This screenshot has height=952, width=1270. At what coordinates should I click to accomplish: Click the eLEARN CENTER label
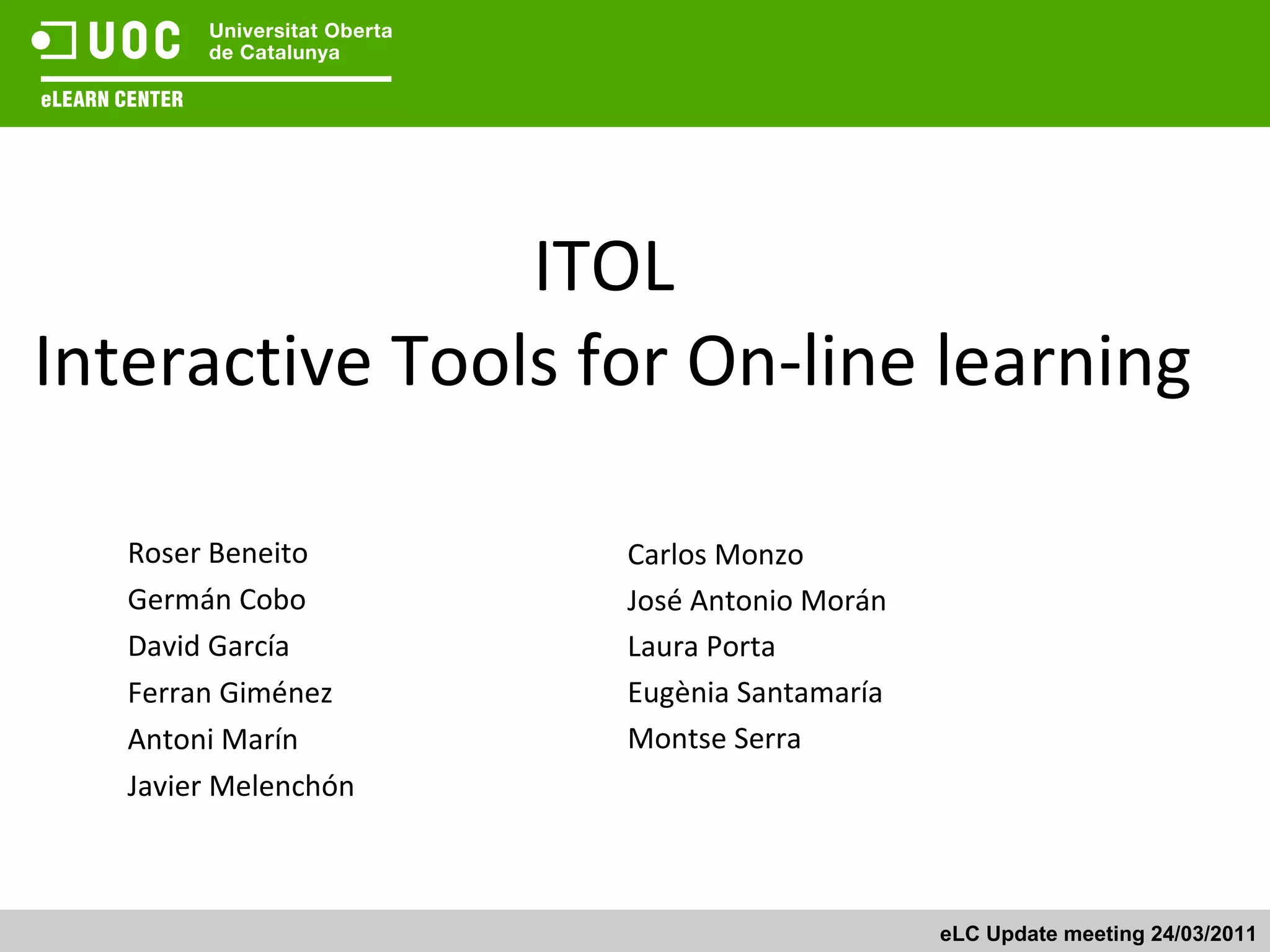coord(112,99)
